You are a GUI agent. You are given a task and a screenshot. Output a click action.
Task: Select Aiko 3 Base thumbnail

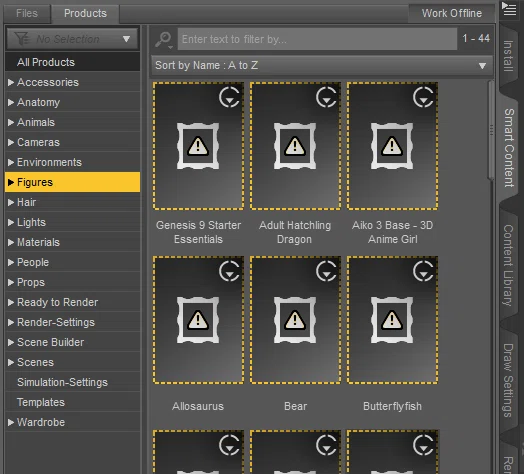[392, 146]
